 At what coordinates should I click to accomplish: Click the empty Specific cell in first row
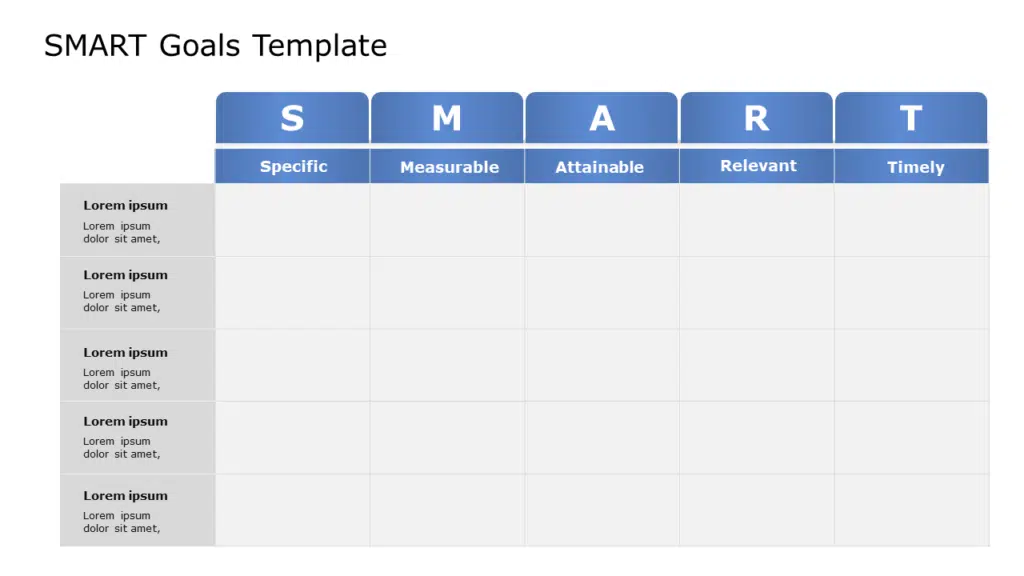click(292, 220)
